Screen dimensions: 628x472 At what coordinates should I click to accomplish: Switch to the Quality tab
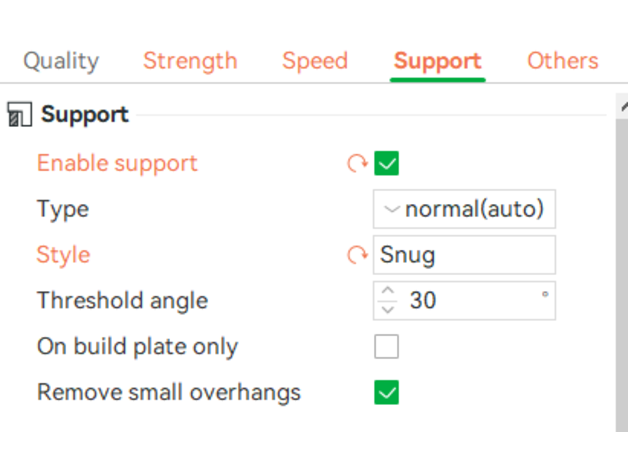(x=61, y=61)
